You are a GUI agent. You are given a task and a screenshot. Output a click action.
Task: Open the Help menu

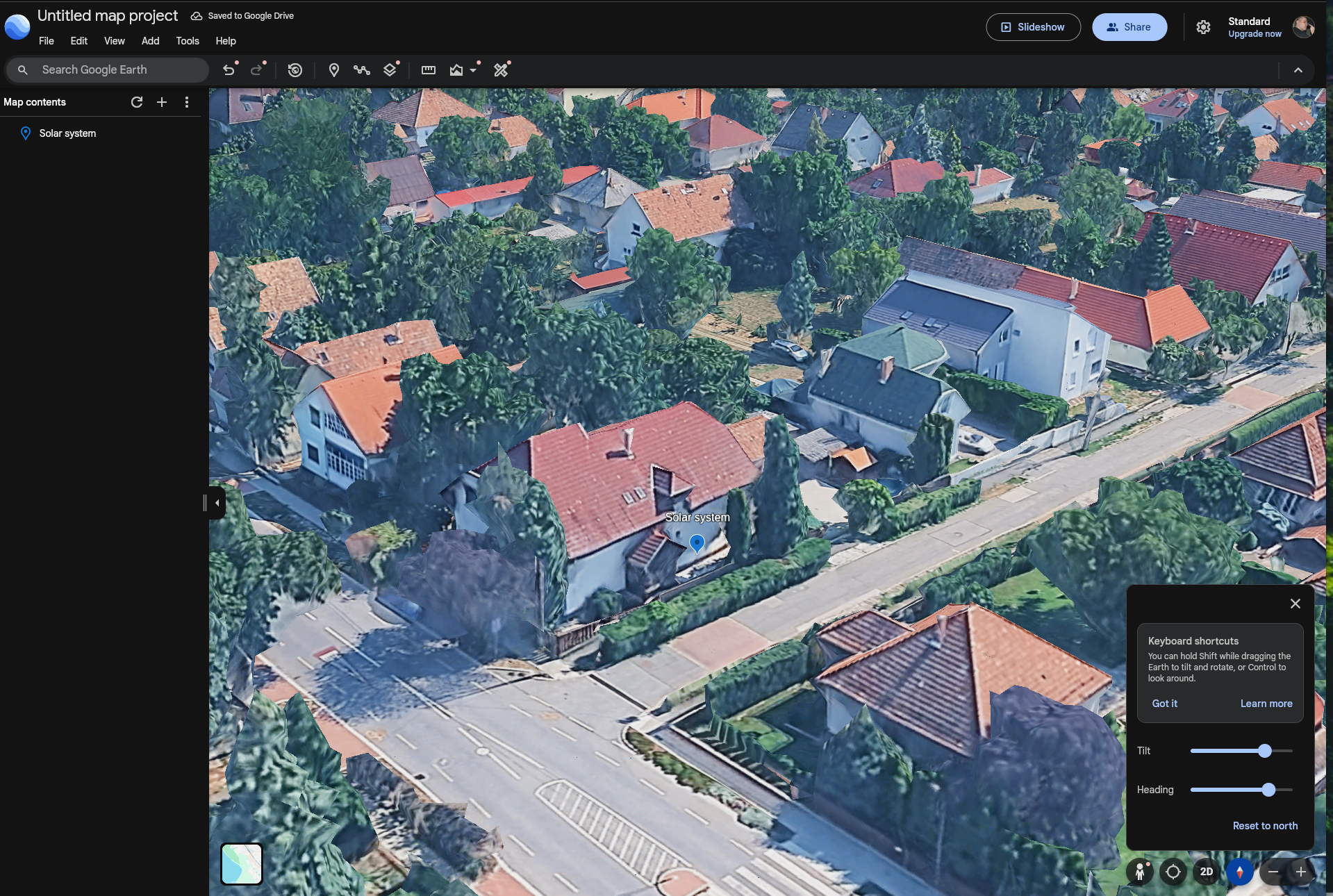226,41
